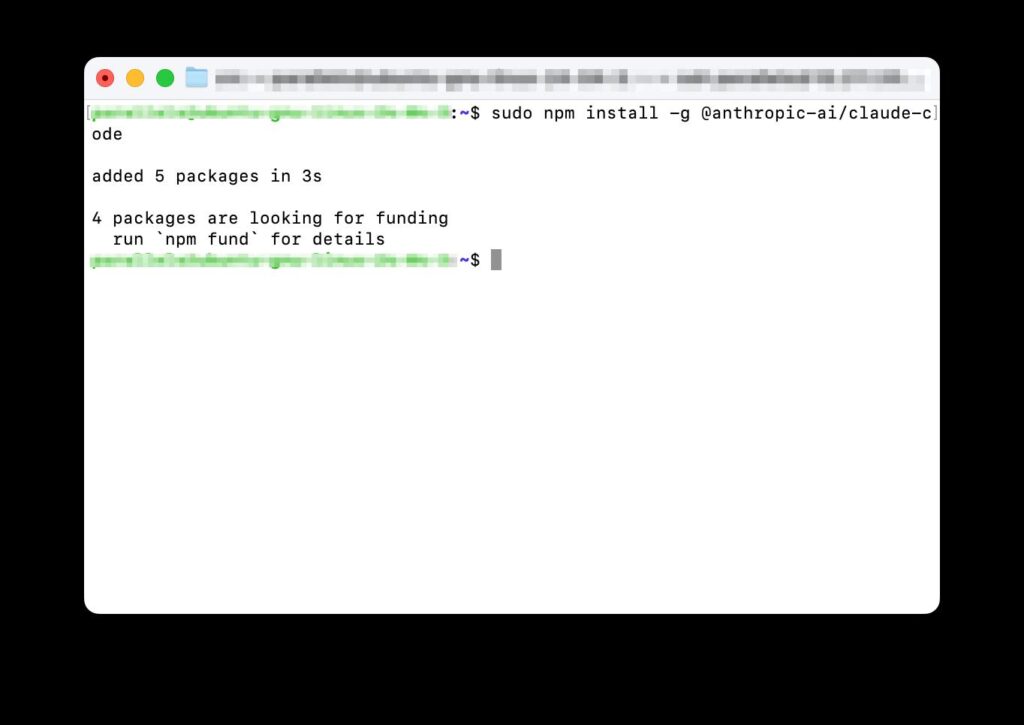Minimize the Terminal with yellow button
1024x725 pixels.
tap(135, 78)
